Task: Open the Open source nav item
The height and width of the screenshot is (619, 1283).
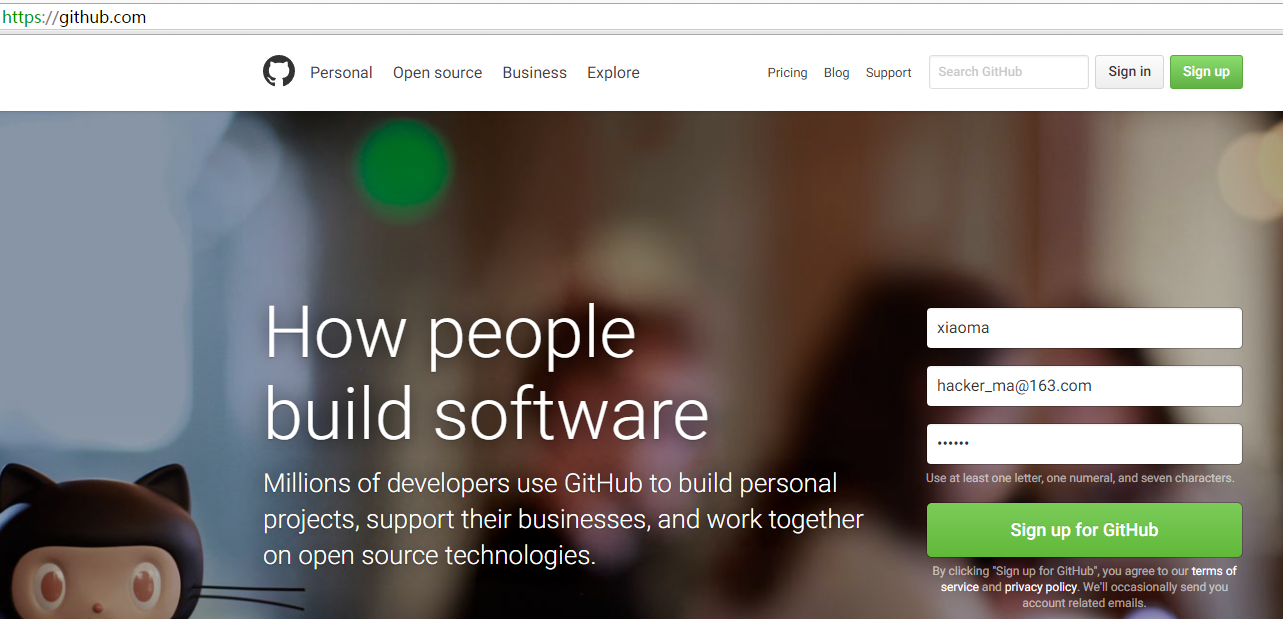Action: click(x=437, y=73)
